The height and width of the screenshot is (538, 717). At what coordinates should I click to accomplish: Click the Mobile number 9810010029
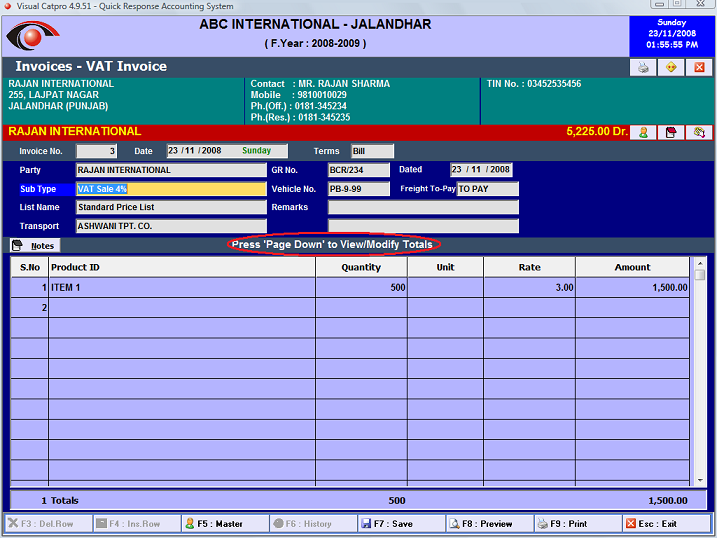pos(322,95)
